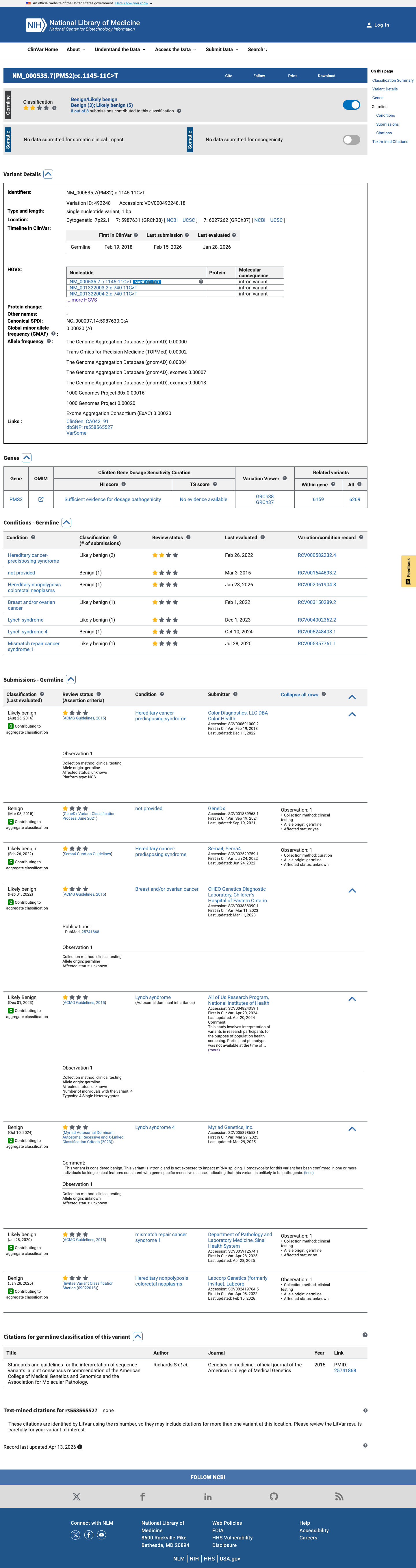Screen dimensions: 416x1568
Task: Click the help icon next to Classification stars
Action: point(54,108)
